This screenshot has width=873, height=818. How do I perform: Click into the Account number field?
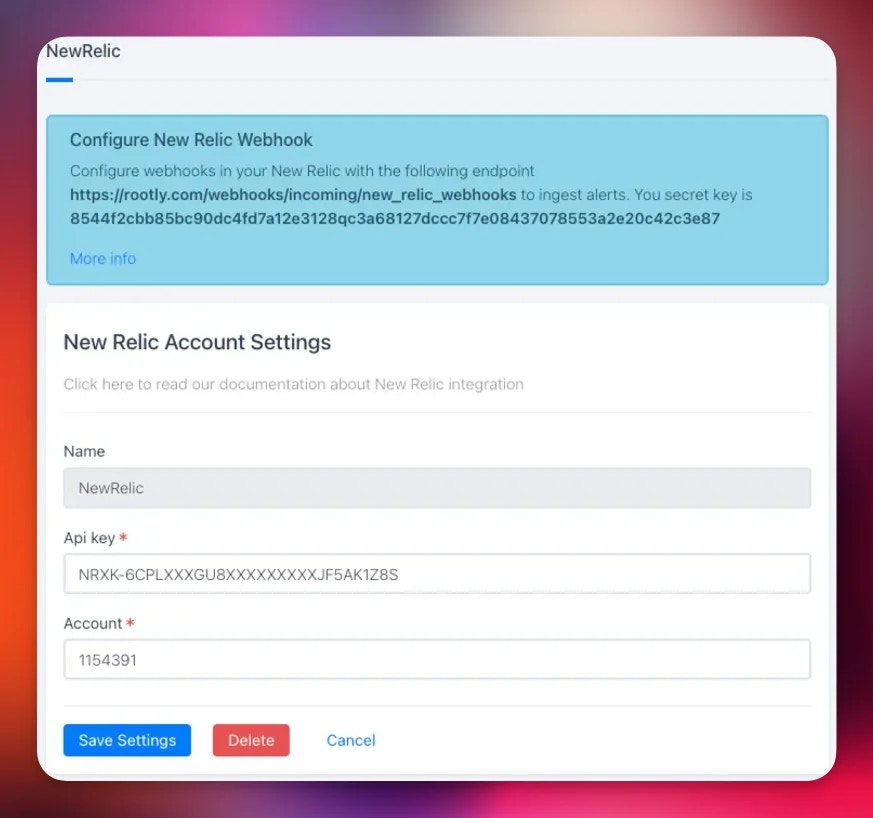437,659
